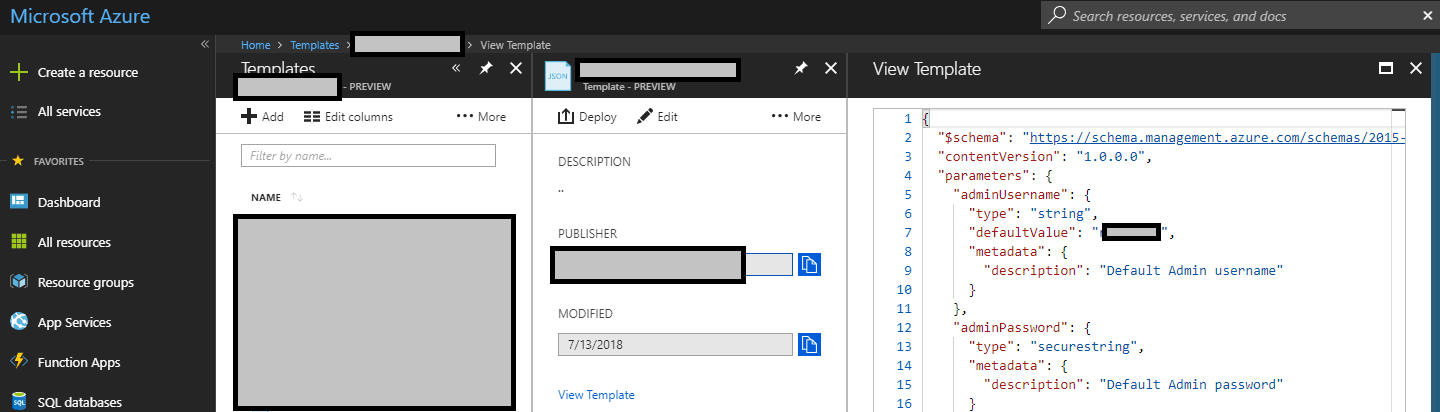
Task: Copy the MODIFIED date to clipboard
Action: coord(809,345)
